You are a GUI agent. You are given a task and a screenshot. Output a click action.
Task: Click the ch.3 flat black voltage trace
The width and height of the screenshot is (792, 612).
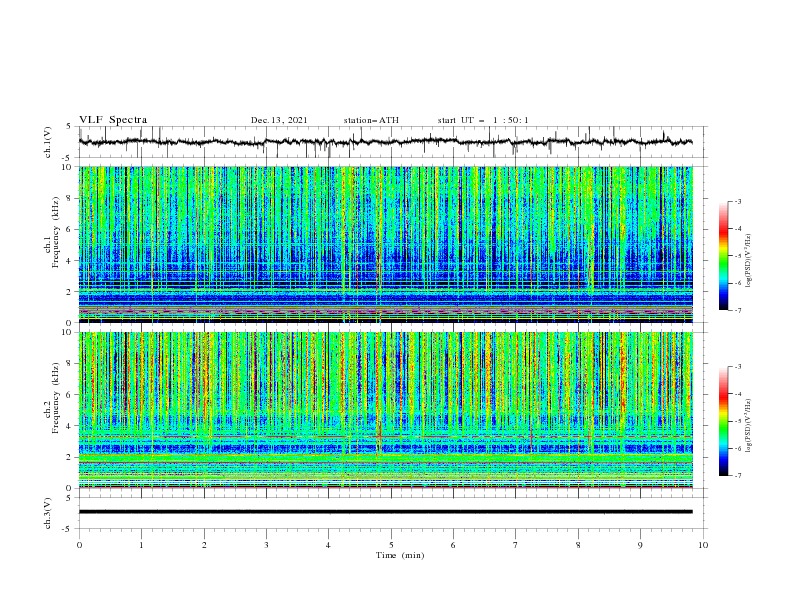(x=385, y=512)
